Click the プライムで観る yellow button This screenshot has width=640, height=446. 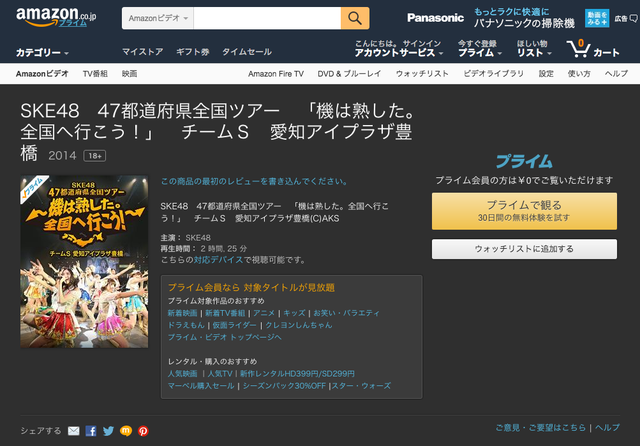[524, 211]
